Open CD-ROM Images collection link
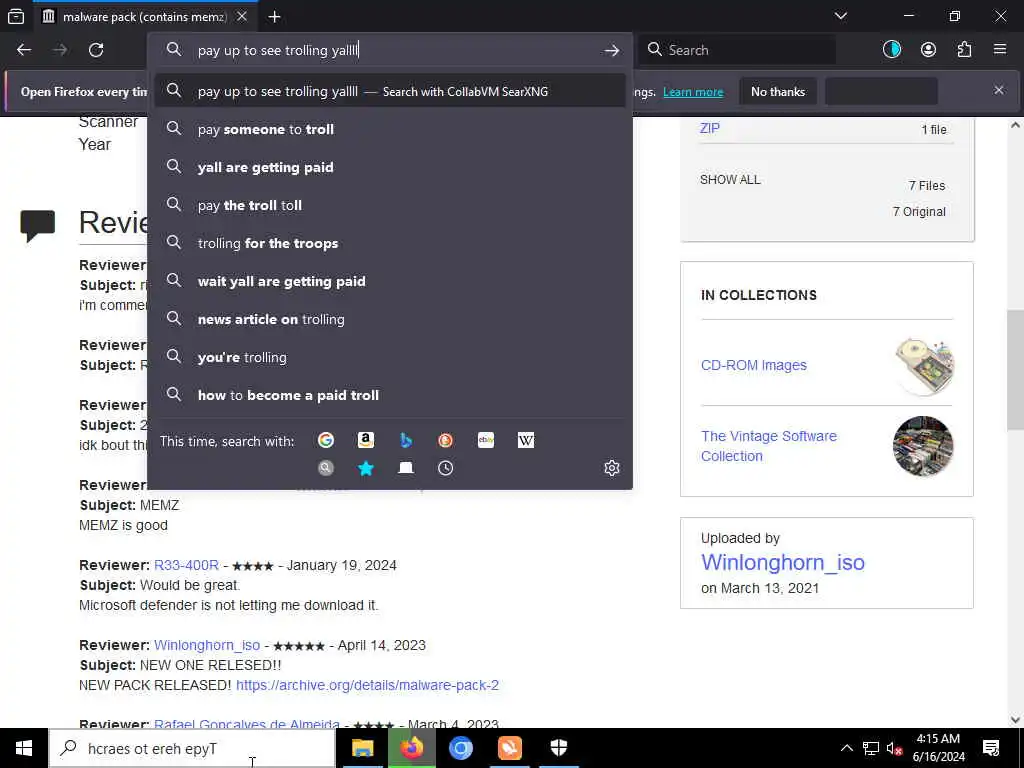 point(754,365)
